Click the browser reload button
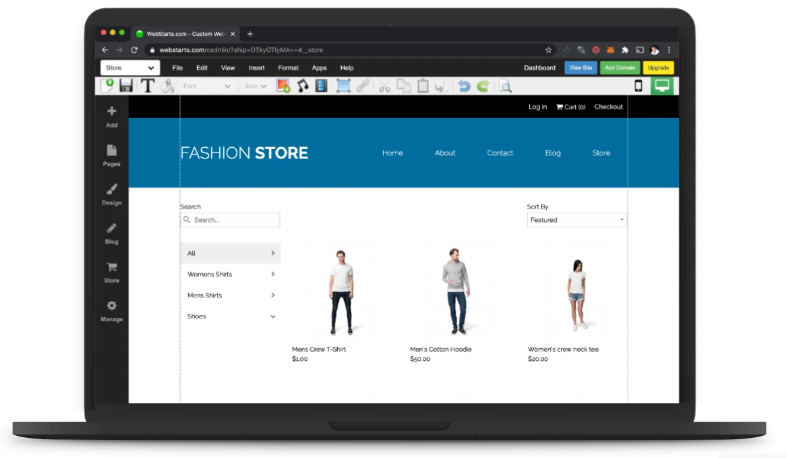 (x=134, y=50)
